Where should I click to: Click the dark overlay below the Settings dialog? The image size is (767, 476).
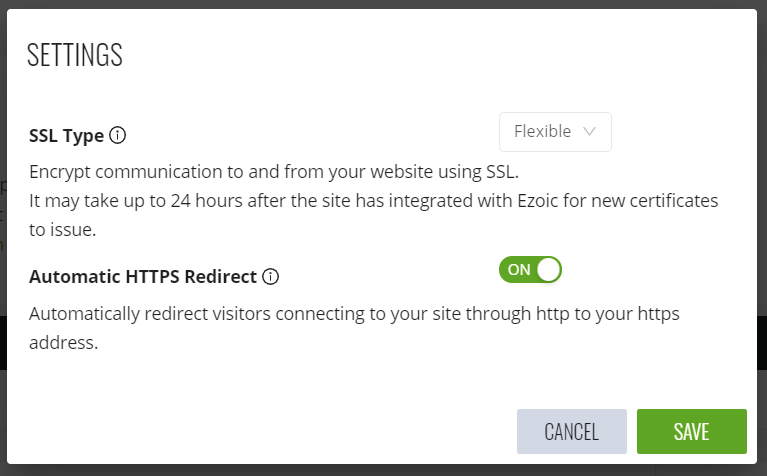(x=383, y=470)
